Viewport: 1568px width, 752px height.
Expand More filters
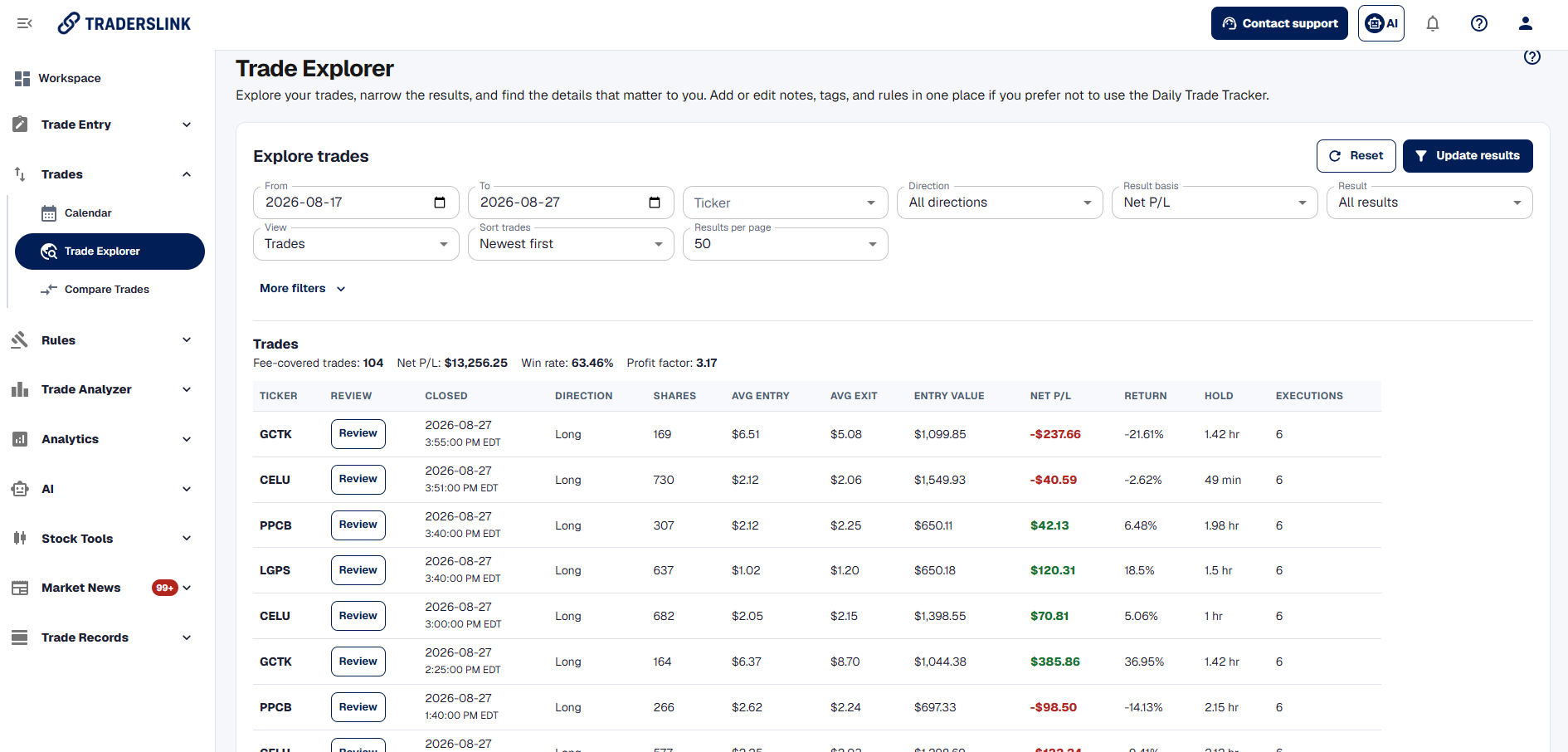302,288
